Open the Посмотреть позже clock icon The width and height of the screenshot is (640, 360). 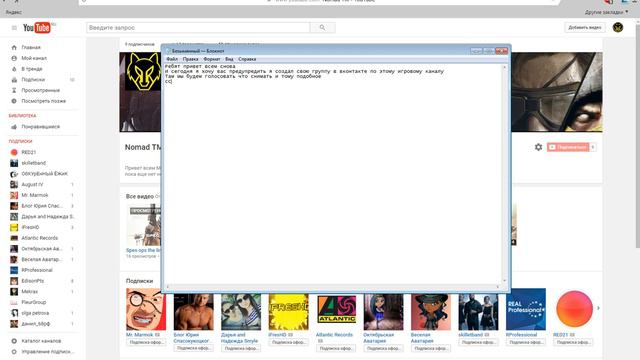[14, 101]
